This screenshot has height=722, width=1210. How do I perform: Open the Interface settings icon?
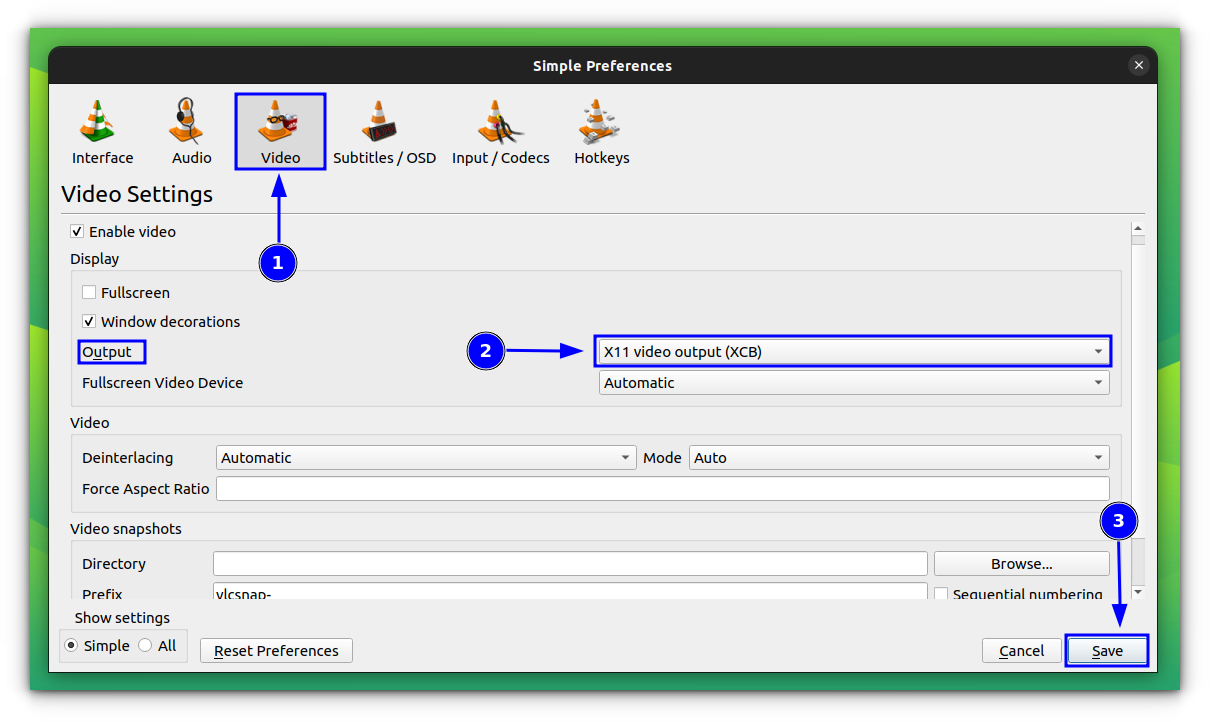(x=101, y=130)
